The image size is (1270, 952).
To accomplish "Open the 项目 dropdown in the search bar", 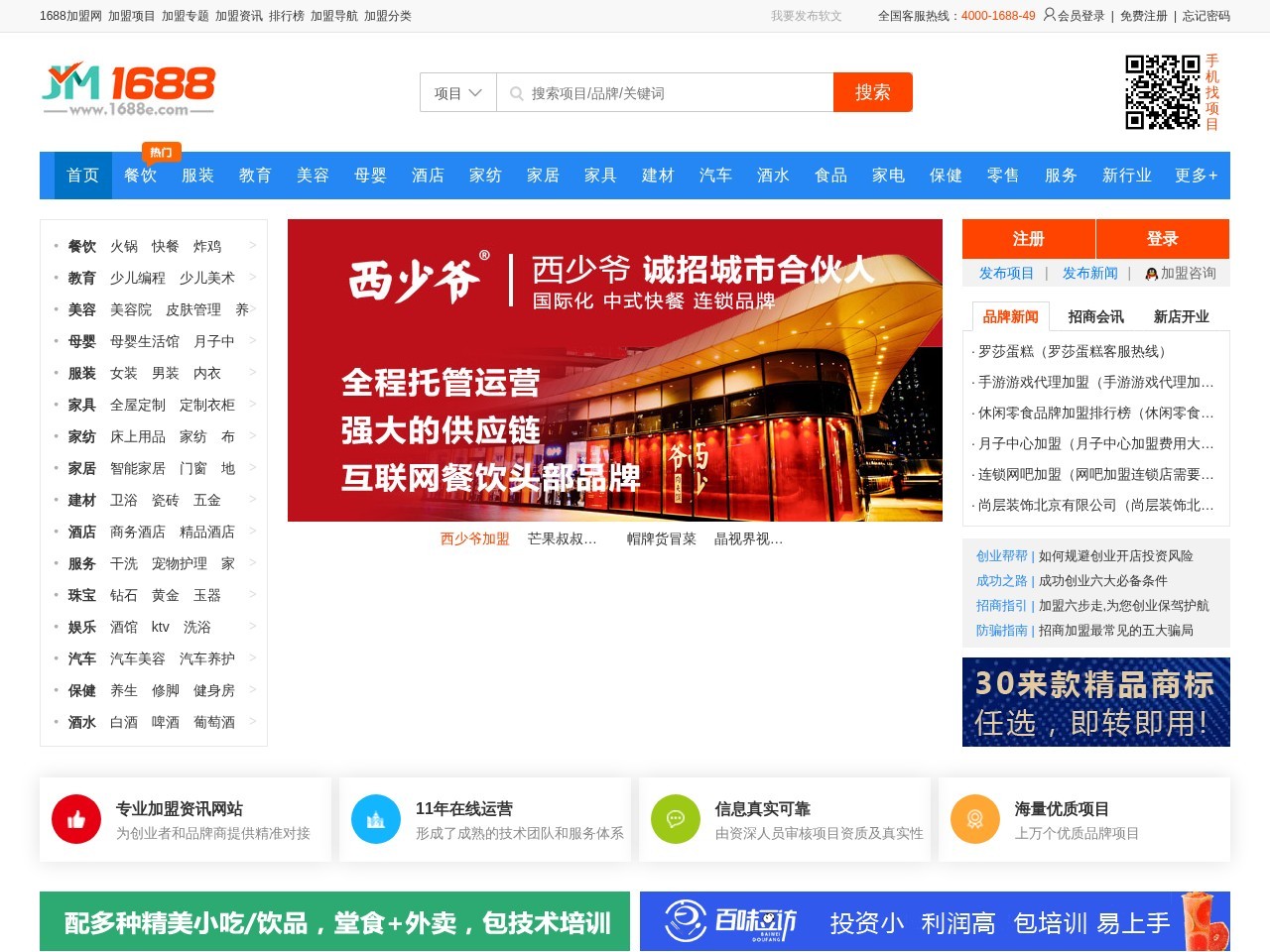I will (x=457, y=92).
